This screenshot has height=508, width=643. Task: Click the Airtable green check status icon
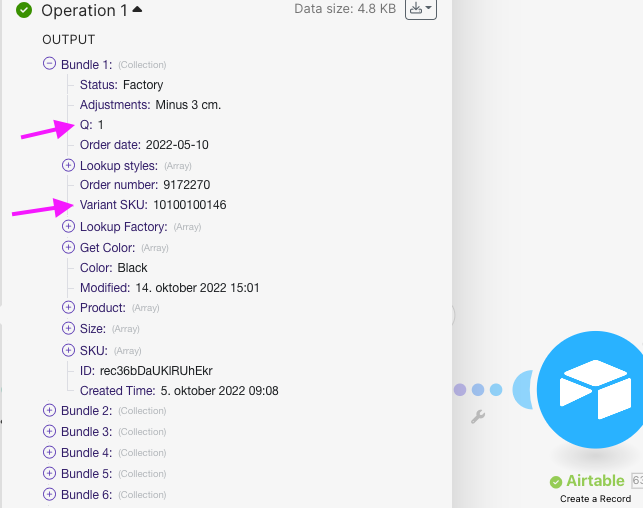(556, 482)
